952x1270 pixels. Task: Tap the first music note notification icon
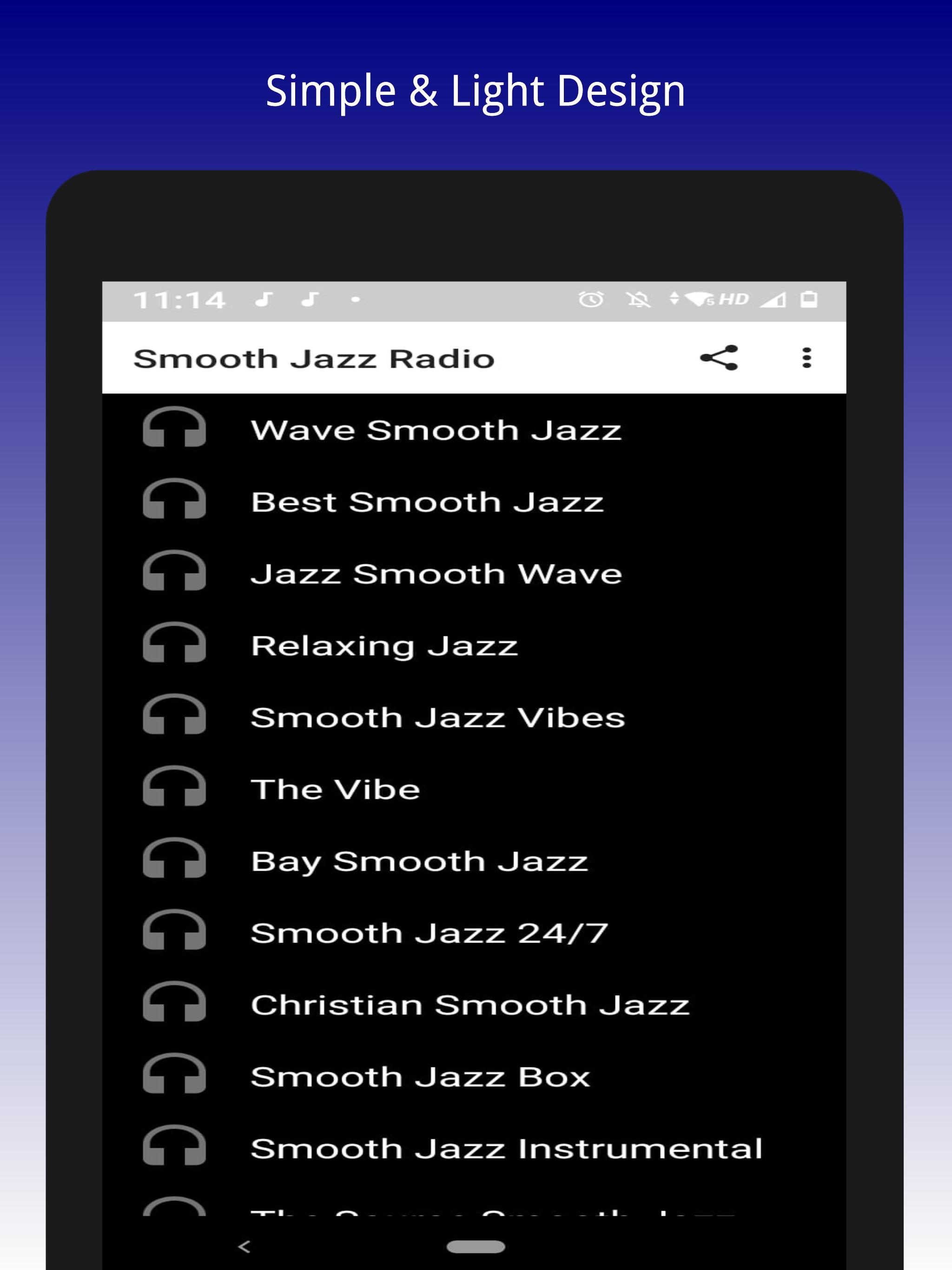[264, 299]
